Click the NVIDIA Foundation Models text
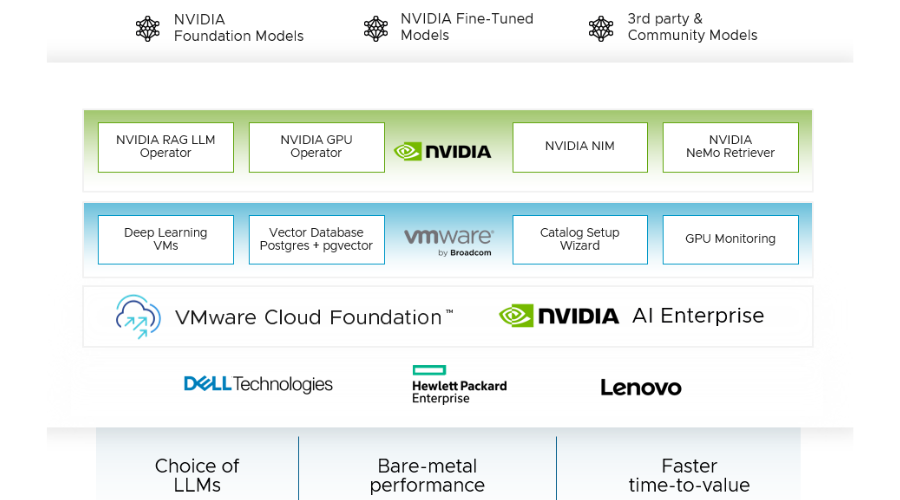The width and height of the screenshot is (900, 500). click(239, 28)
